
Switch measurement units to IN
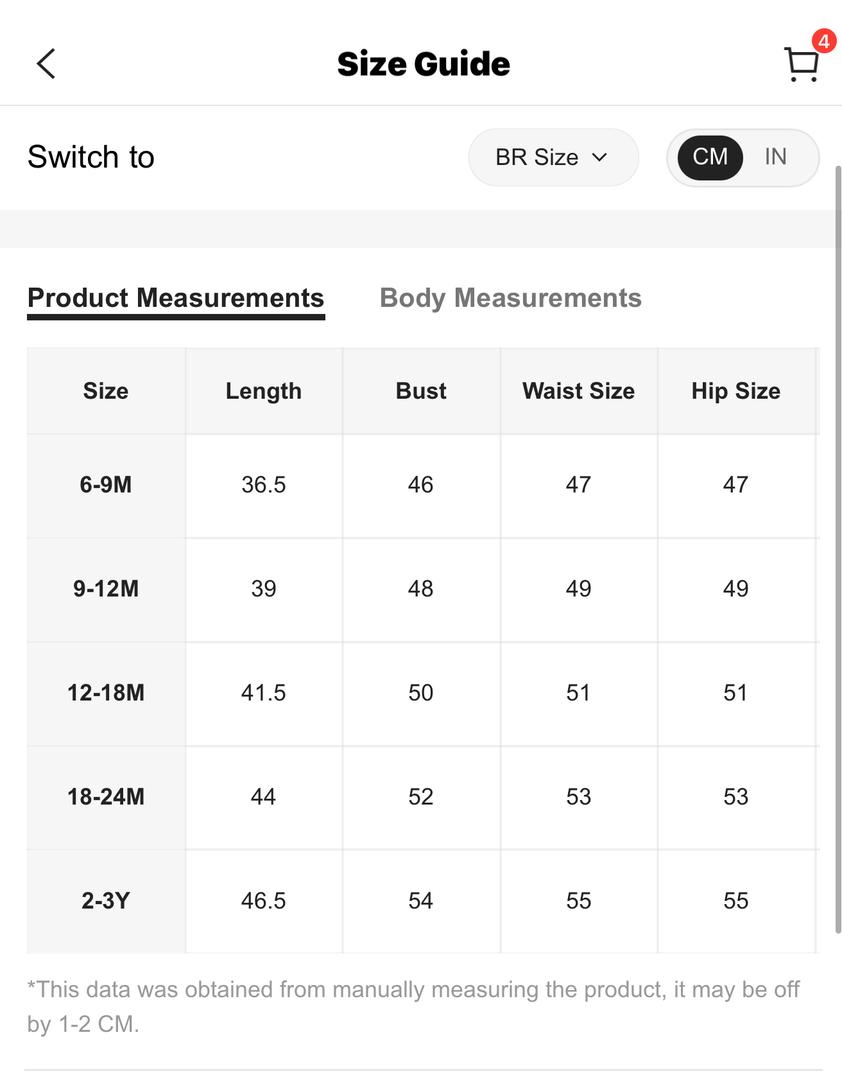(775, 157)
